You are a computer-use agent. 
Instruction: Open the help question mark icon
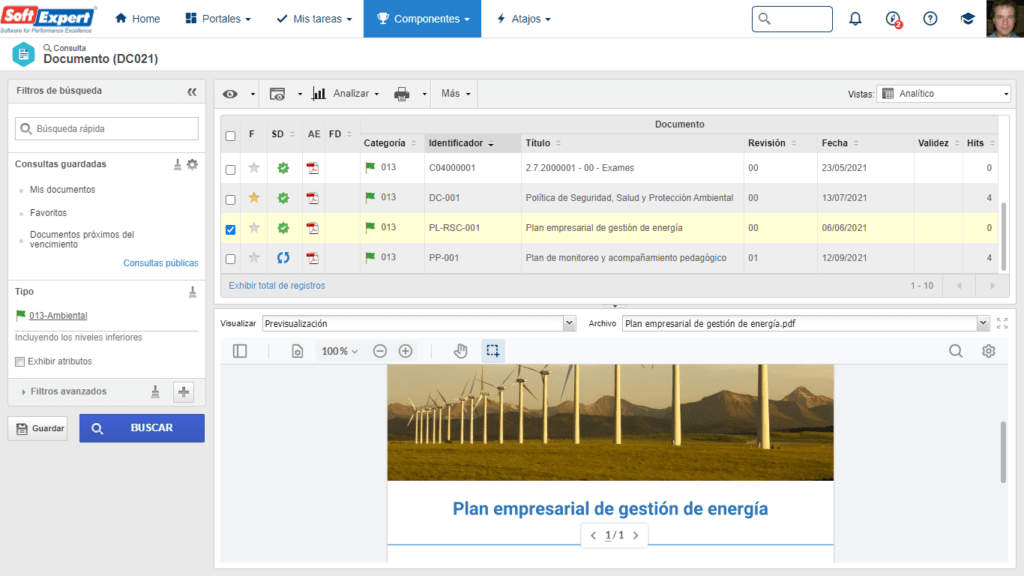click(x=930, y=19)
